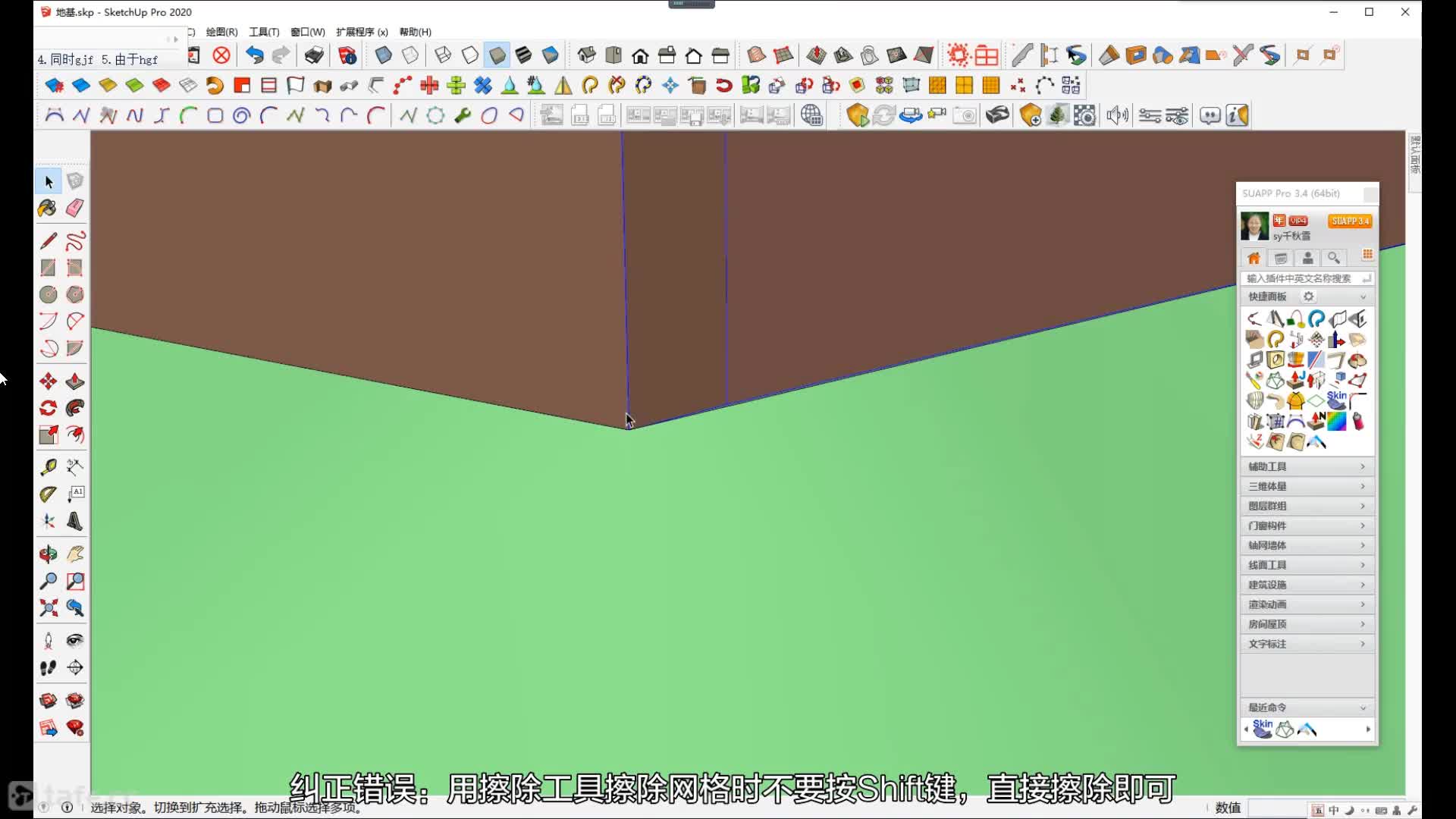Switch to SUAPP user profile tab
Image resolution: width=1456 pixels, height=819 pixels.
coord(1307,258)
